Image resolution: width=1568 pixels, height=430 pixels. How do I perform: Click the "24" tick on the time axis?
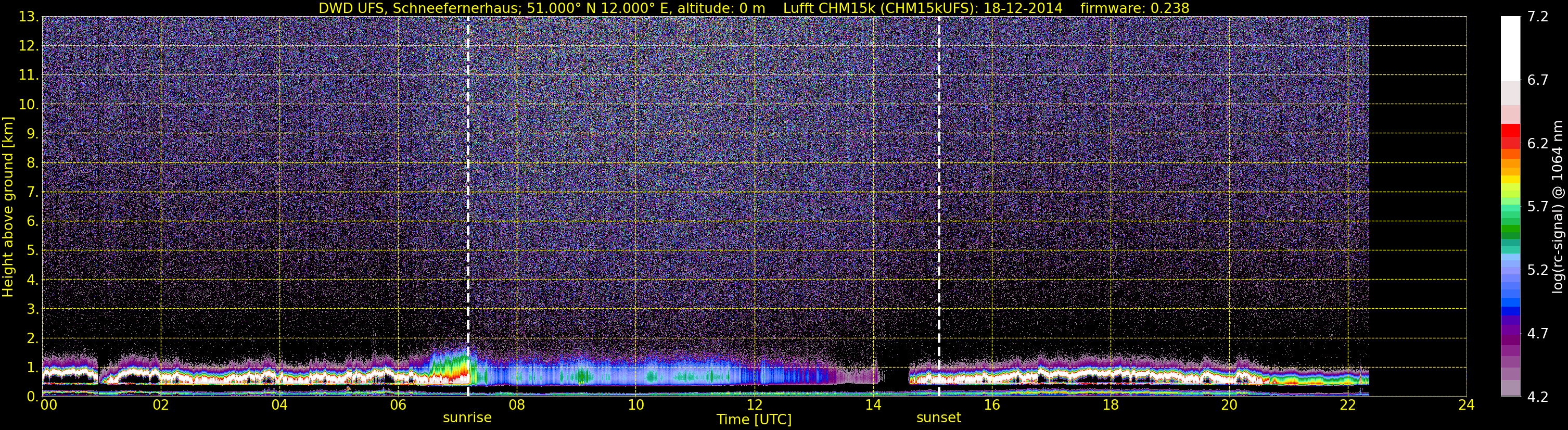pyautogui.click(x=1467, y=405)
